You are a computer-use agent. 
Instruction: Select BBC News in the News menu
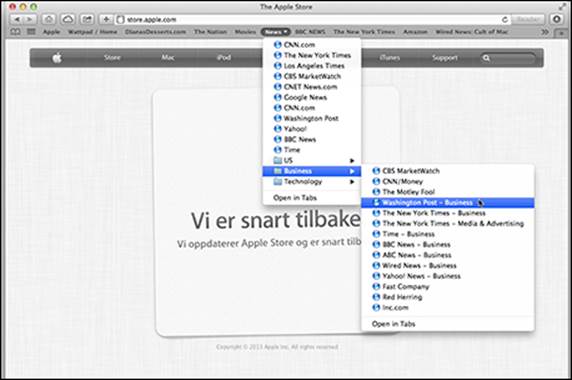[x=312, y=140]
